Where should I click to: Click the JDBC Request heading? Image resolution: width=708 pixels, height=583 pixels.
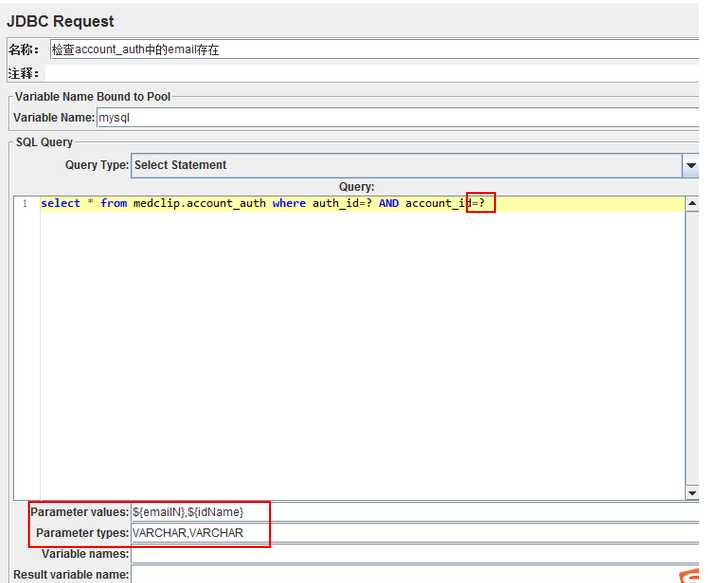pyautogui.click(x=61, y=21)
